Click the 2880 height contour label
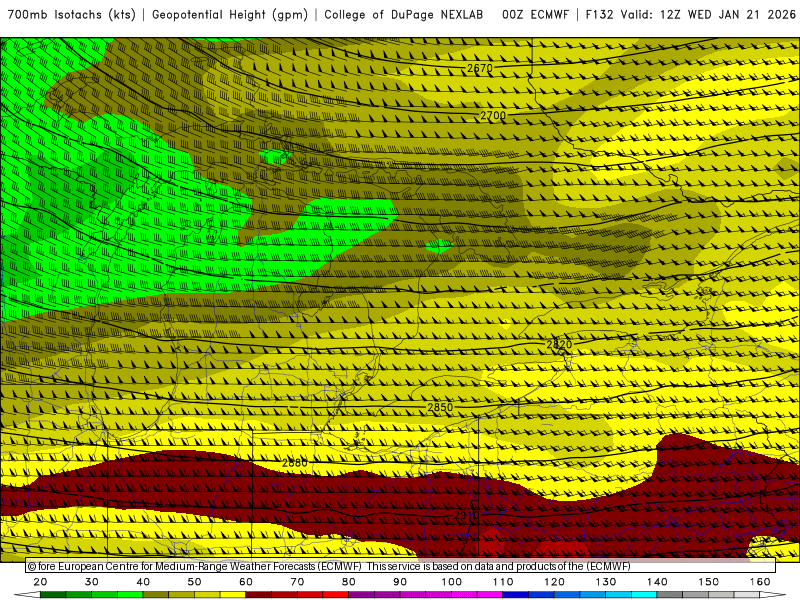The image size is (800, 600). [x=295, y=463]
